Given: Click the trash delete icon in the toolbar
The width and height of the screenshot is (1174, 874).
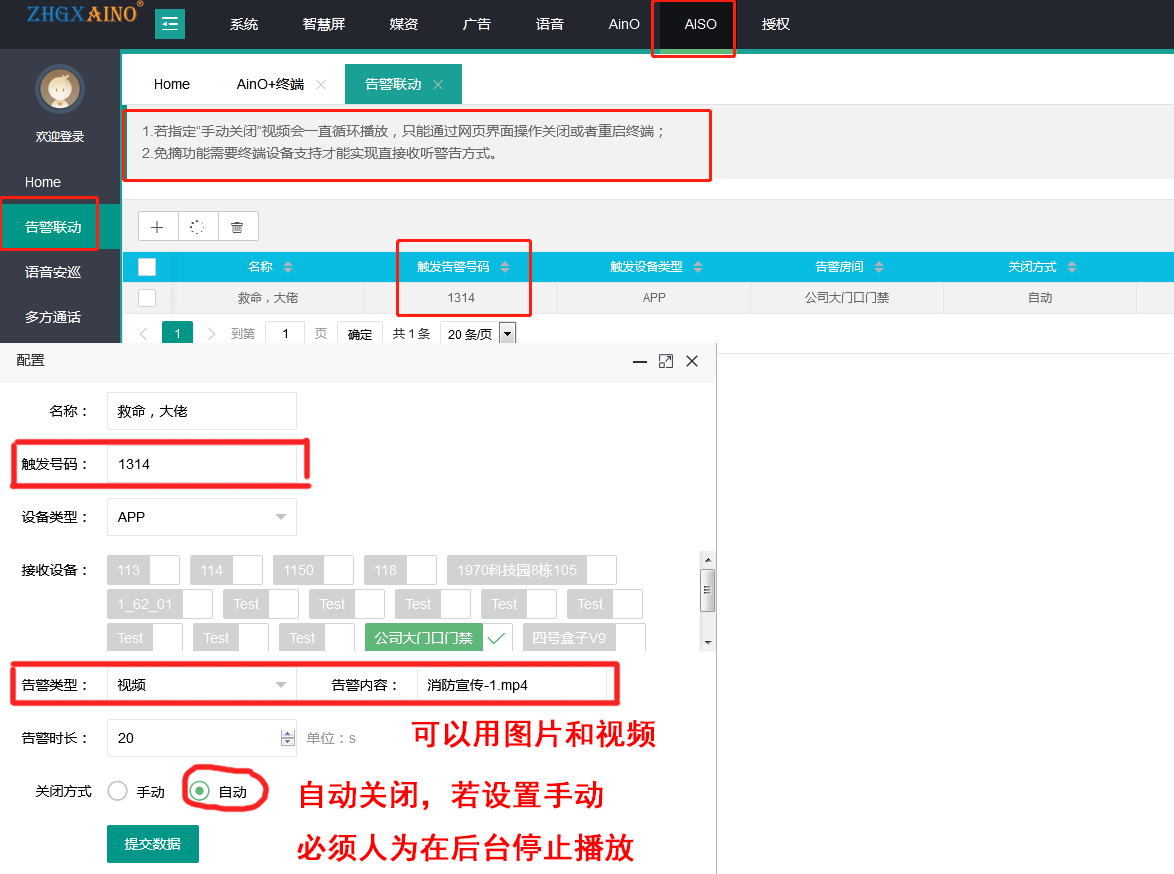Looking at the screenshot, I should (237, 227).
